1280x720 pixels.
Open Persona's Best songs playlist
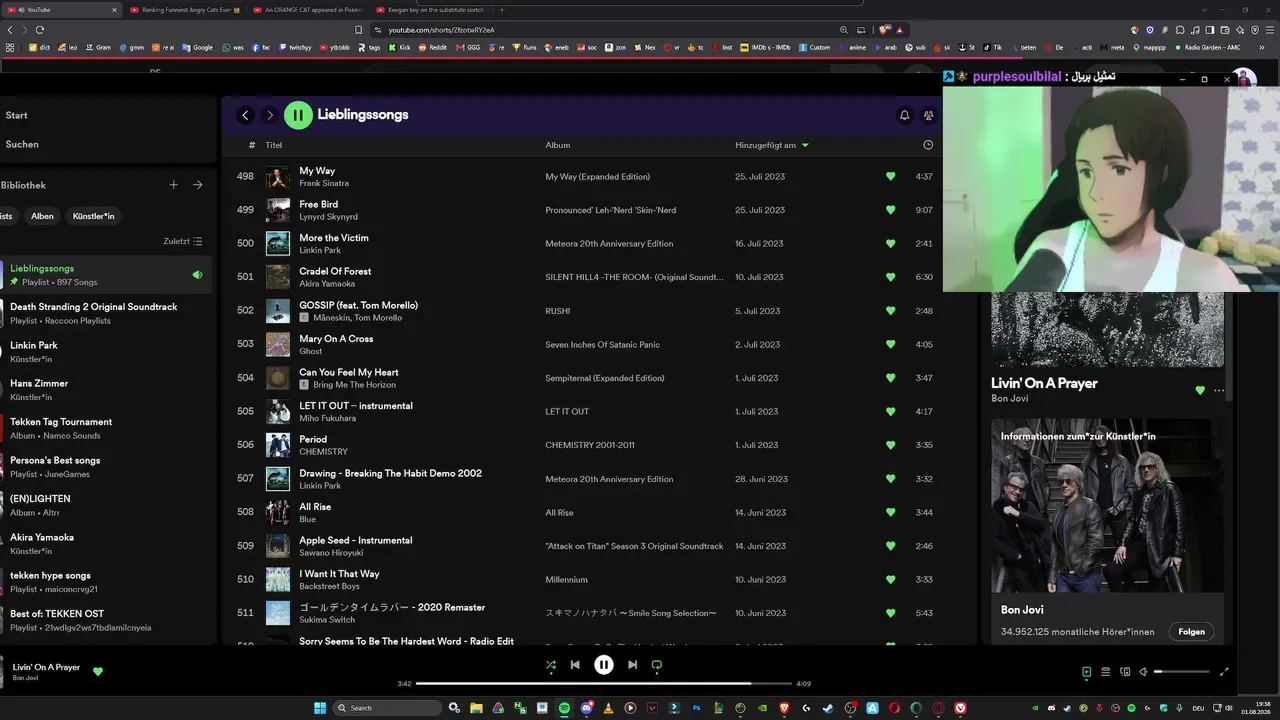pyautogui.click(x=105, y=467)
